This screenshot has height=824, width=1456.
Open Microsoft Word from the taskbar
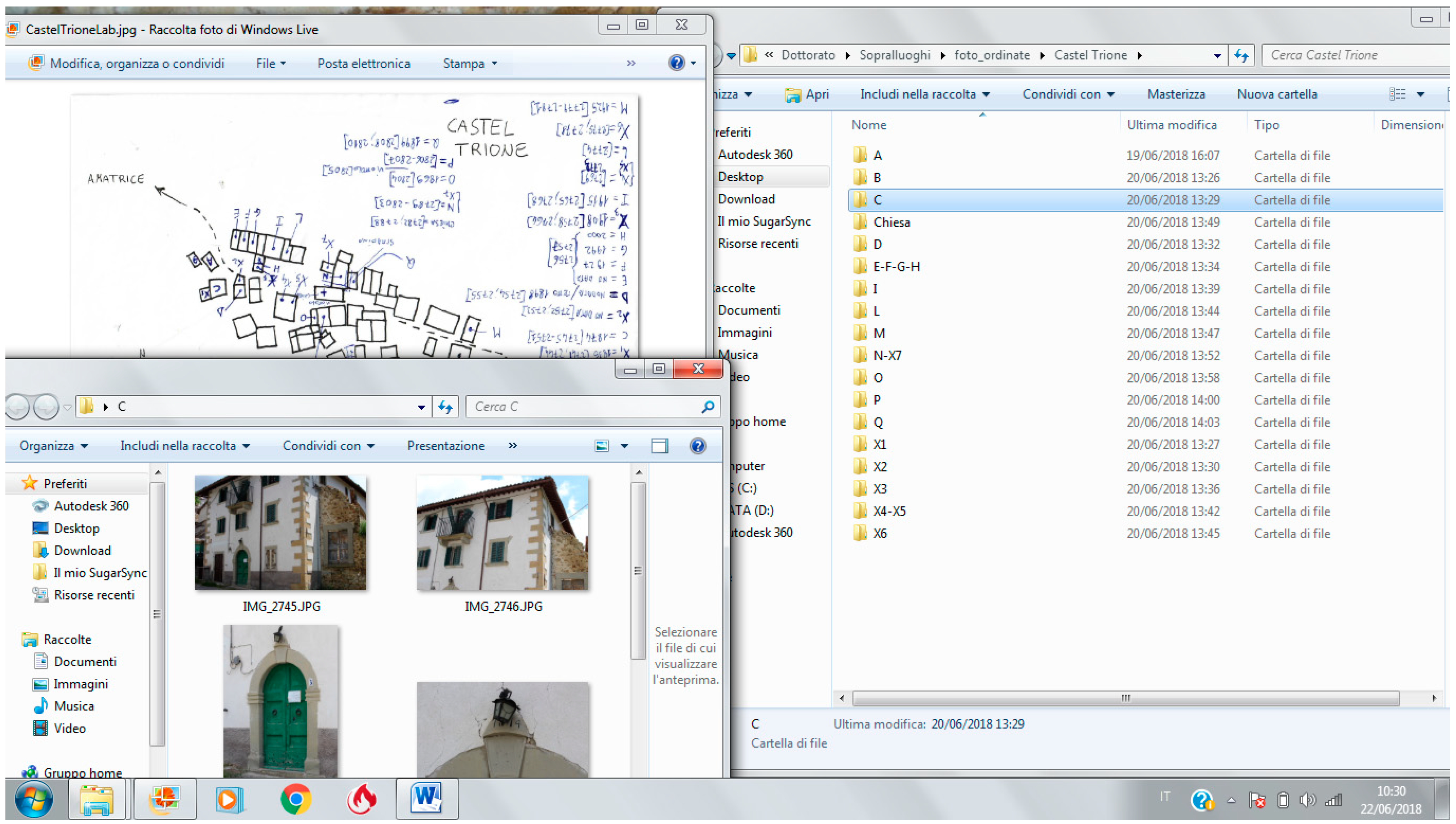point(426,798)
